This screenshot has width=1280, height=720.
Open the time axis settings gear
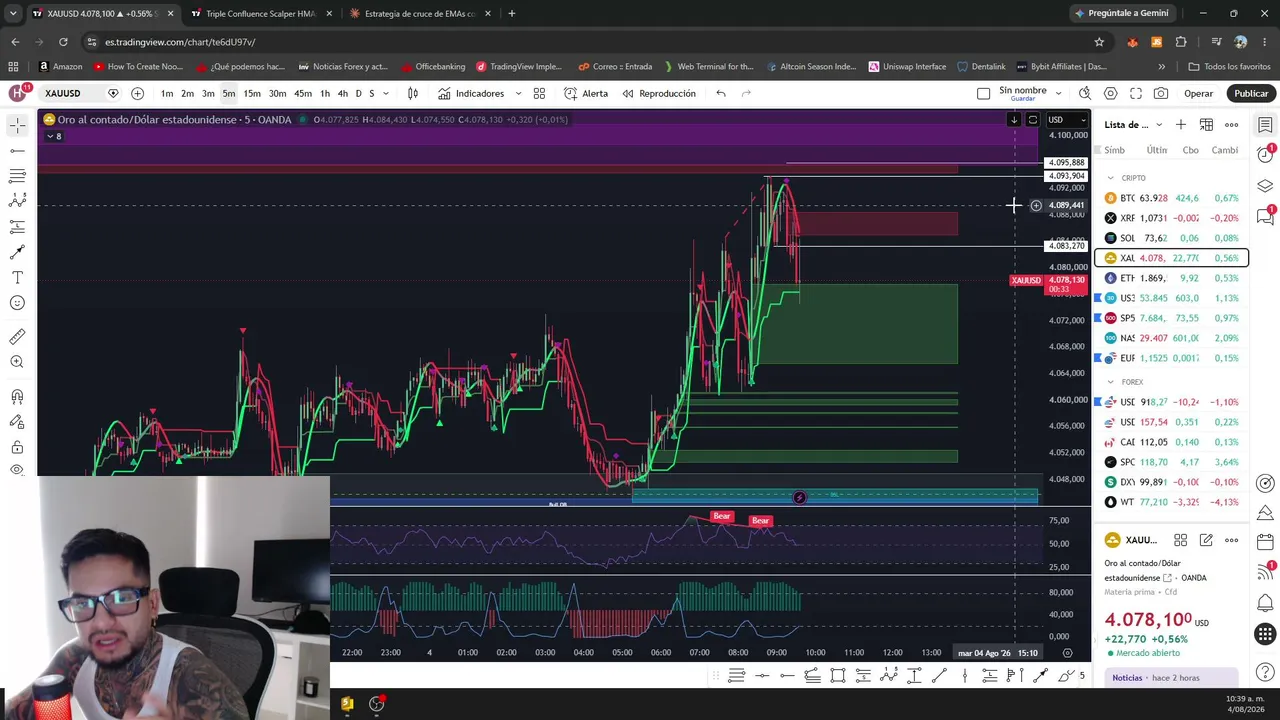click(1068, 653)
